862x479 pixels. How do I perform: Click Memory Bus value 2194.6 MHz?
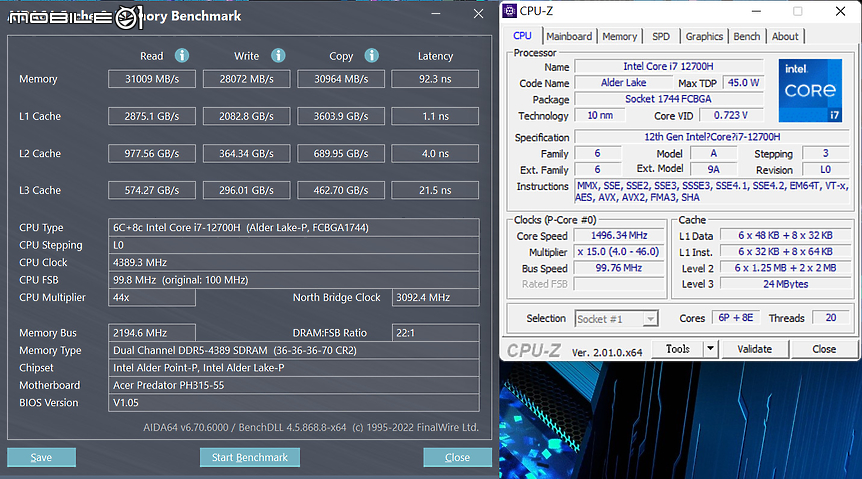pos(152,333)
